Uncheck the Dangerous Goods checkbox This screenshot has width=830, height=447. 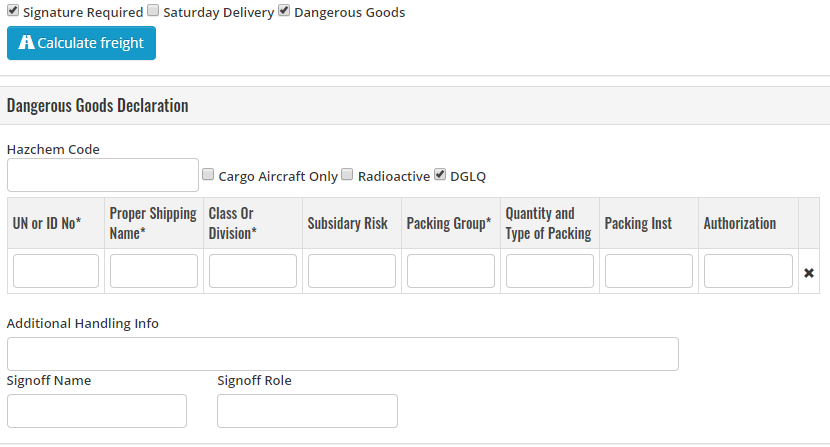(284, 10)
